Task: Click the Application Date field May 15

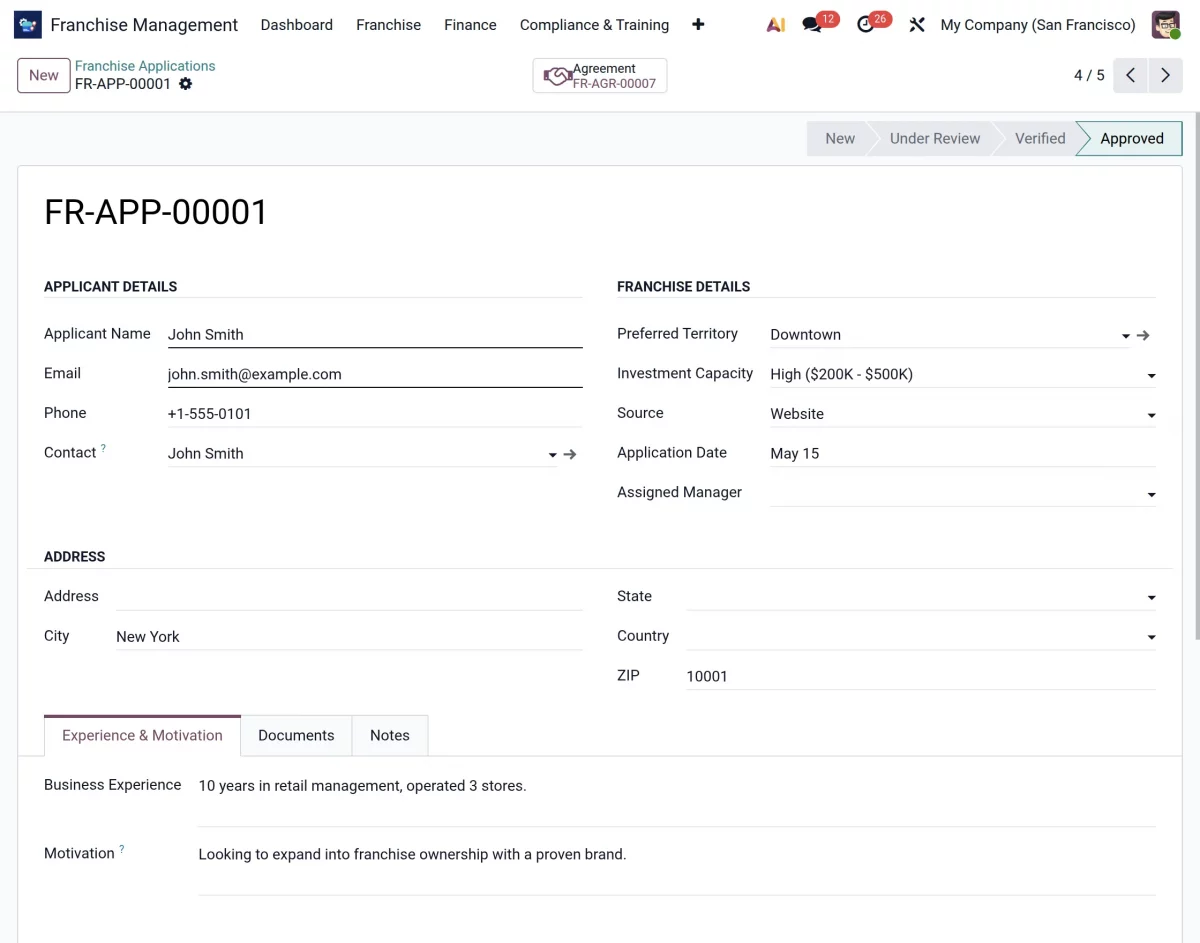Action: pos(963,454)
